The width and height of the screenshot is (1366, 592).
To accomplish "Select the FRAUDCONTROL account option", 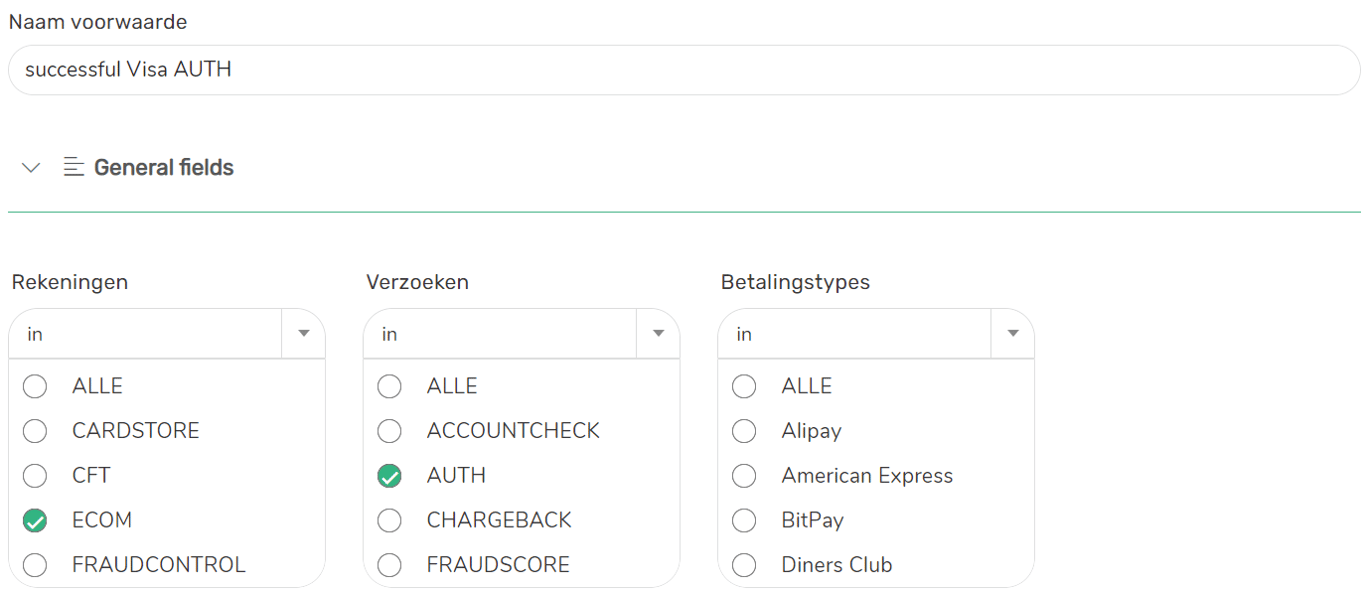I will click(35, 565).
